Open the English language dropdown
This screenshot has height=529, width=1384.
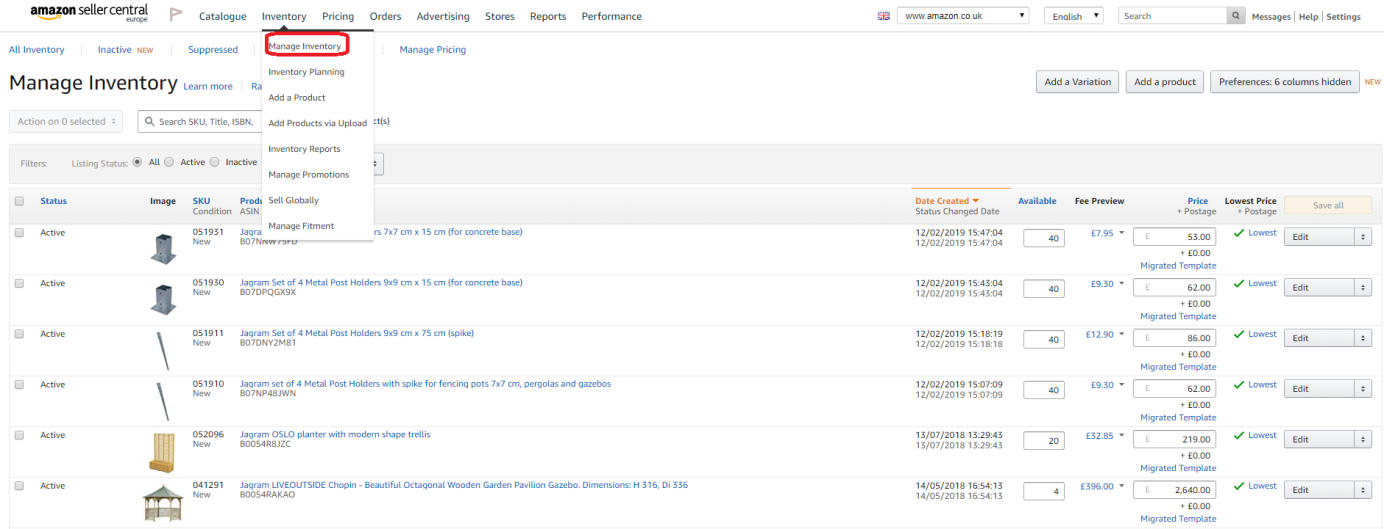click(x=1073, y=16)
